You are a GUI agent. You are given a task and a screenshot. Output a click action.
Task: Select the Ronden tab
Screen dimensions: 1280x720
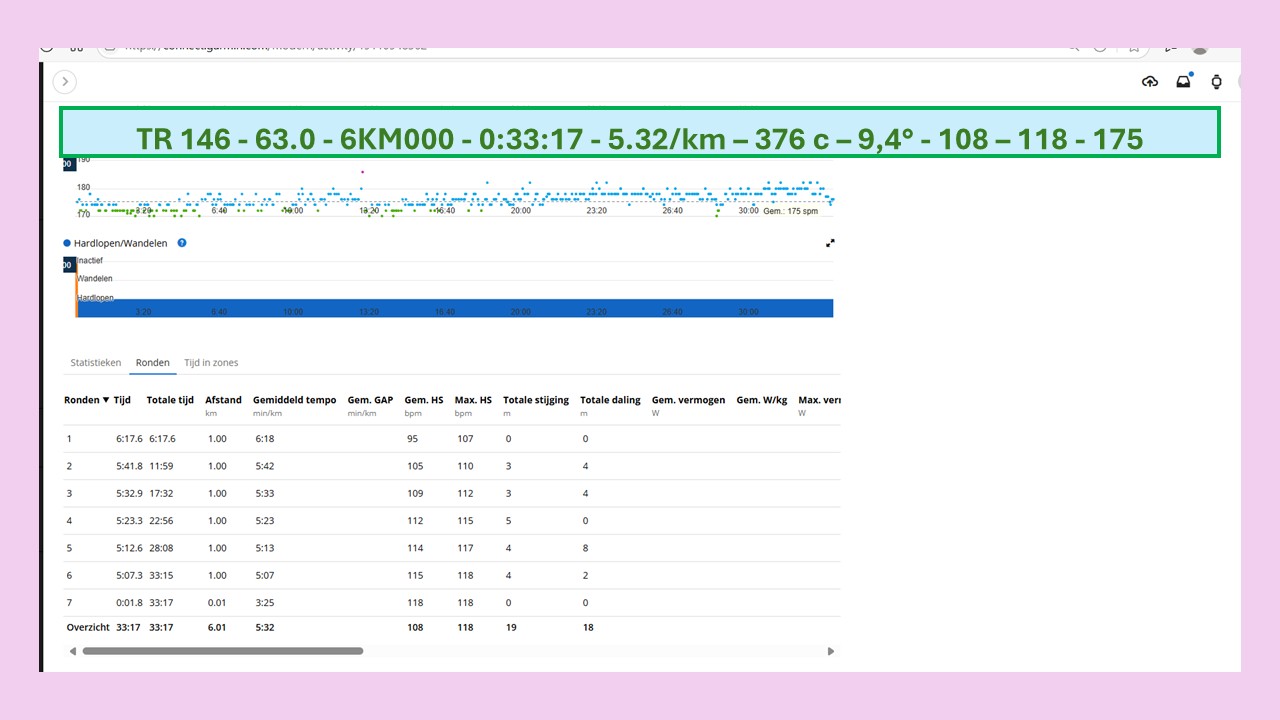pyautogui.click(x=153, y=363)
